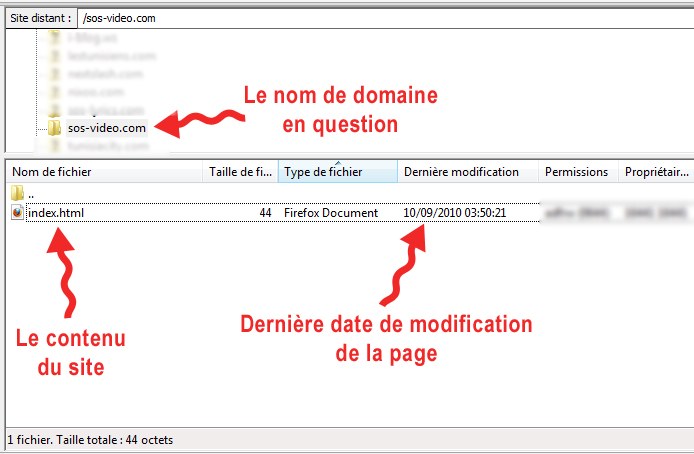This screenshot has width=694, height=454.
Task: Click the Firefox Document type cell
Action: click(x=331, y=213)
